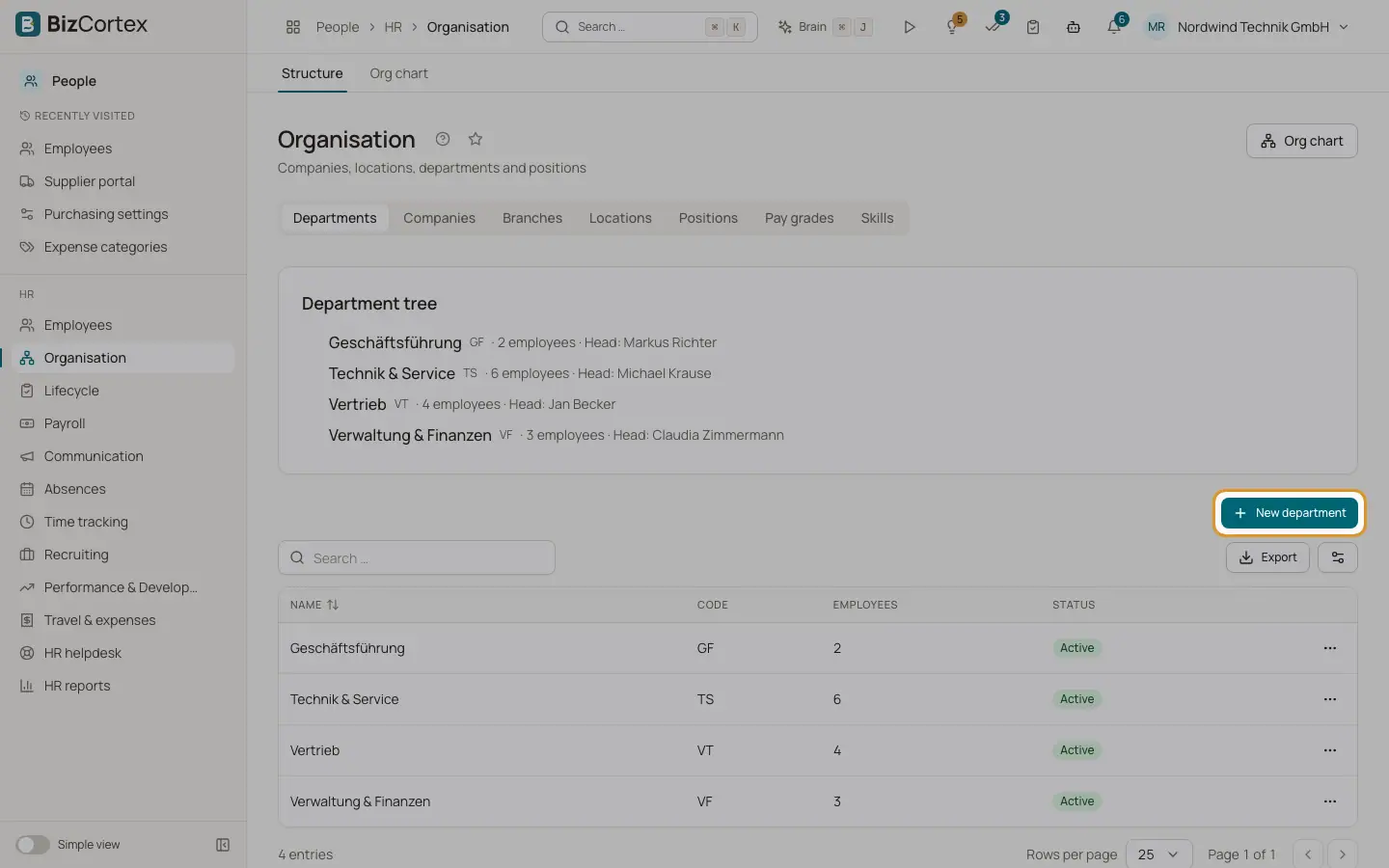Open notifications bell with badge 6
Image resolution: width=1389 pixels, height=868 pixels.
pos(1114,27)
